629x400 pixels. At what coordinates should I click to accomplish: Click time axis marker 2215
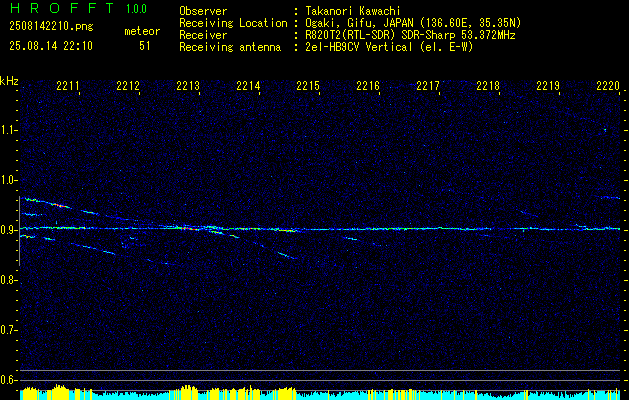pos(308,86)
